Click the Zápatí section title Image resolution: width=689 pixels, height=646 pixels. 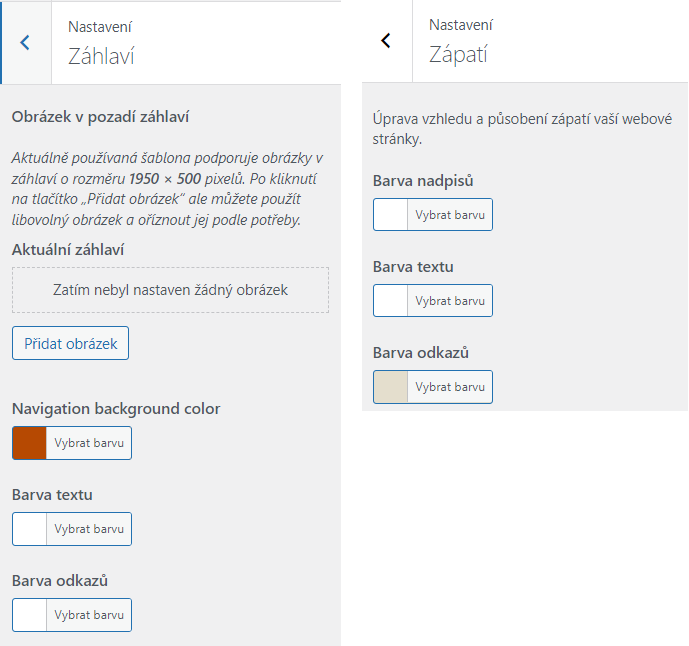point(458,54)
